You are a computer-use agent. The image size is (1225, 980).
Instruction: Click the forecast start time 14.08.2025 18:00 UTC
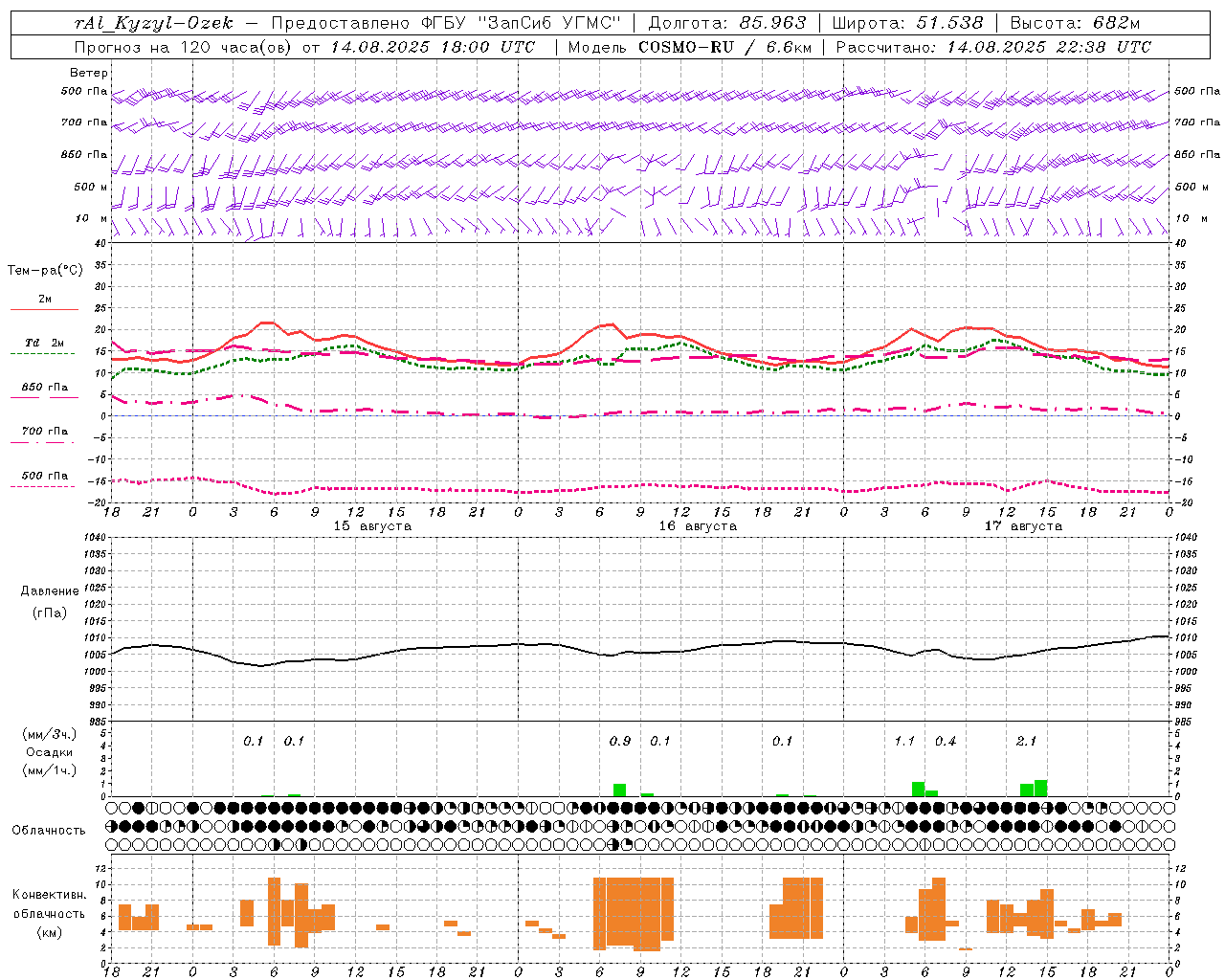[433, 47]
